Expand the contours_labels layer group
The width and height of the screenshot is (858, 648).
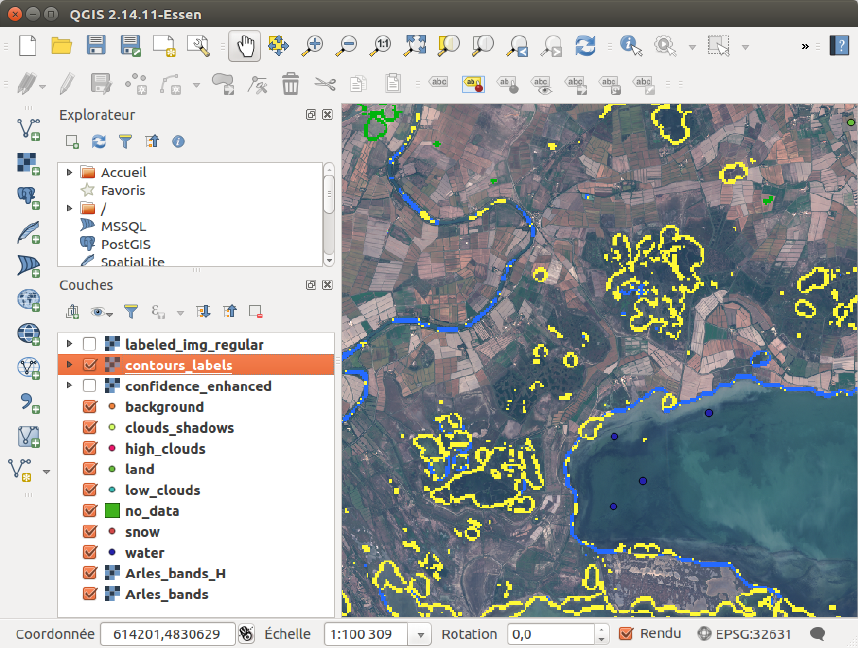tap(69, 365)
